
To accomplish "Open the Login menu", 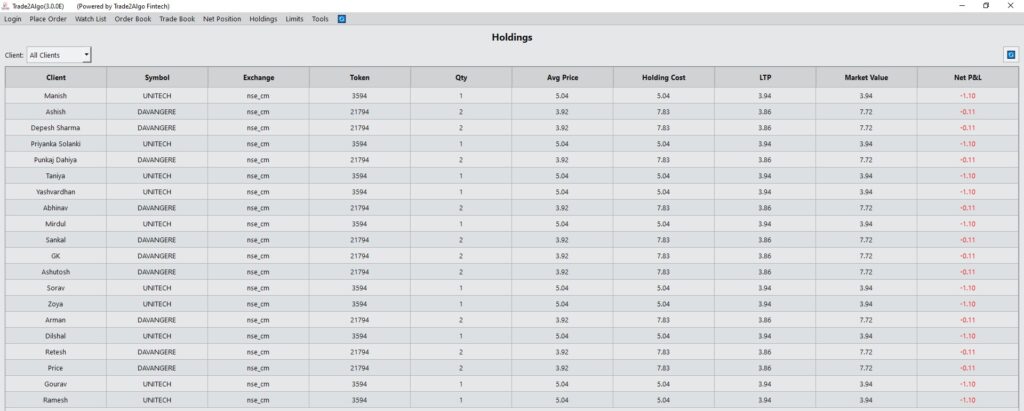I will pos(12,19).
